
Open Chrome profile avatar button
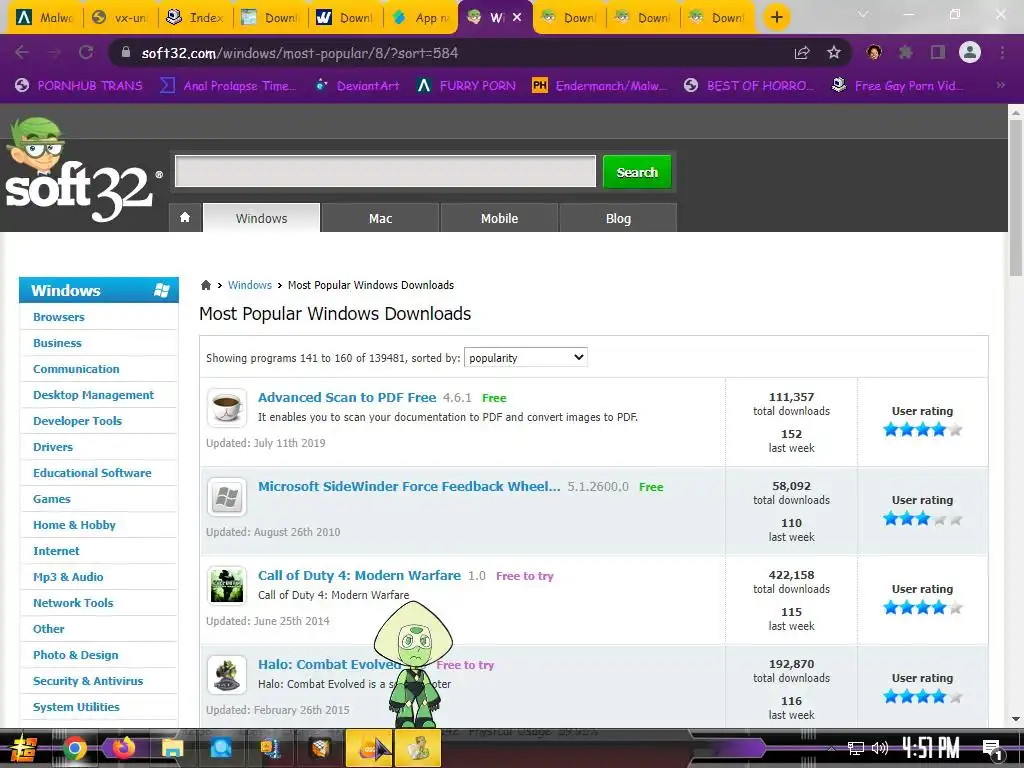[x=970, y=52]
